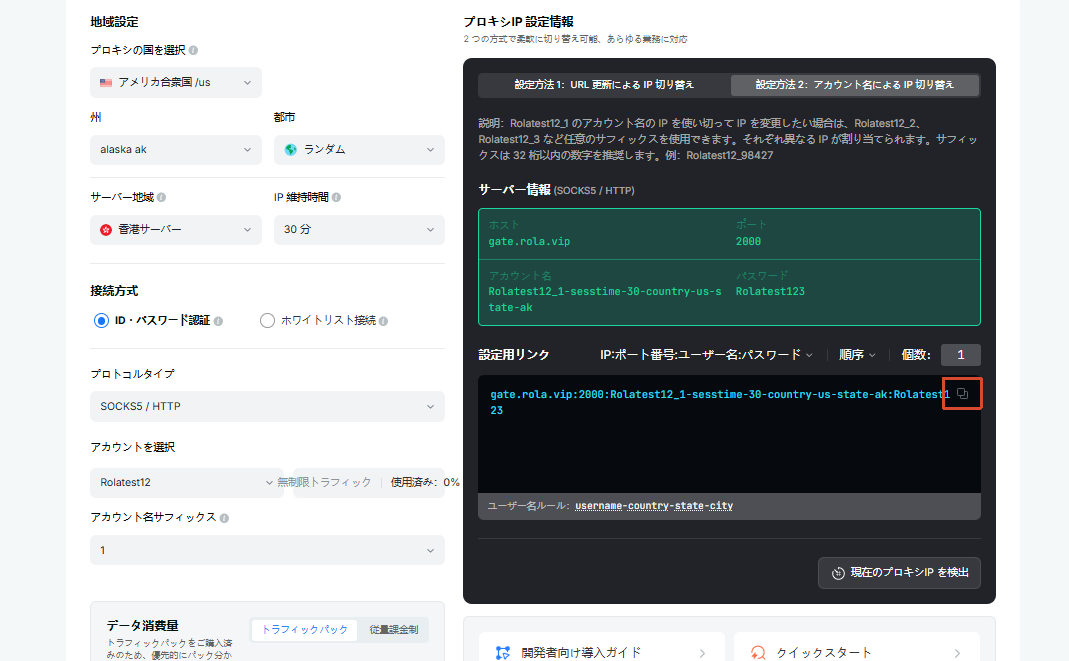Click 現在のプロキシIP を検出 button

(x=899, y=573)
